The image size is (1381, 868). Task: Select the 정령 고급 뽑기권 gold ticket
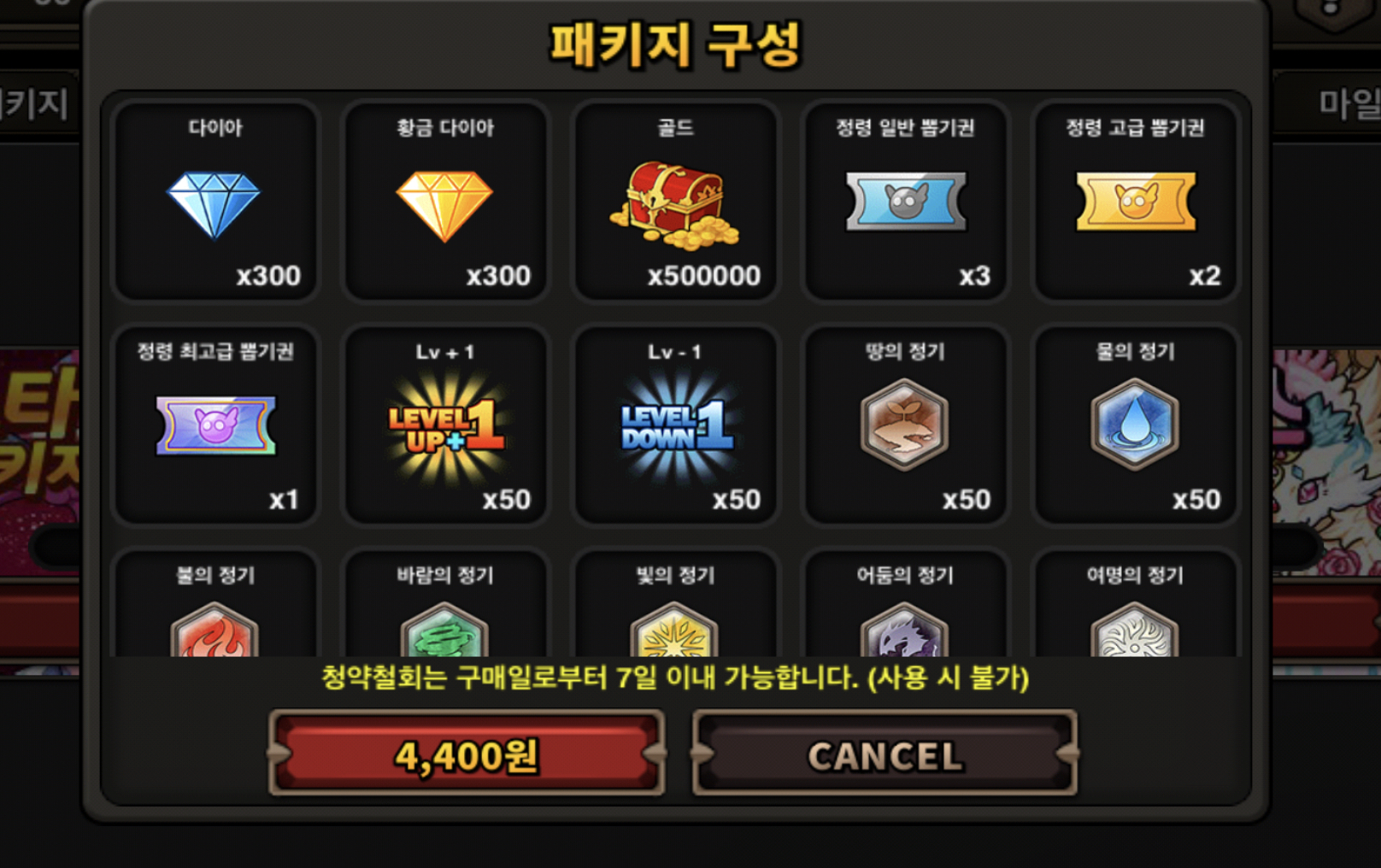(1136, 202)
